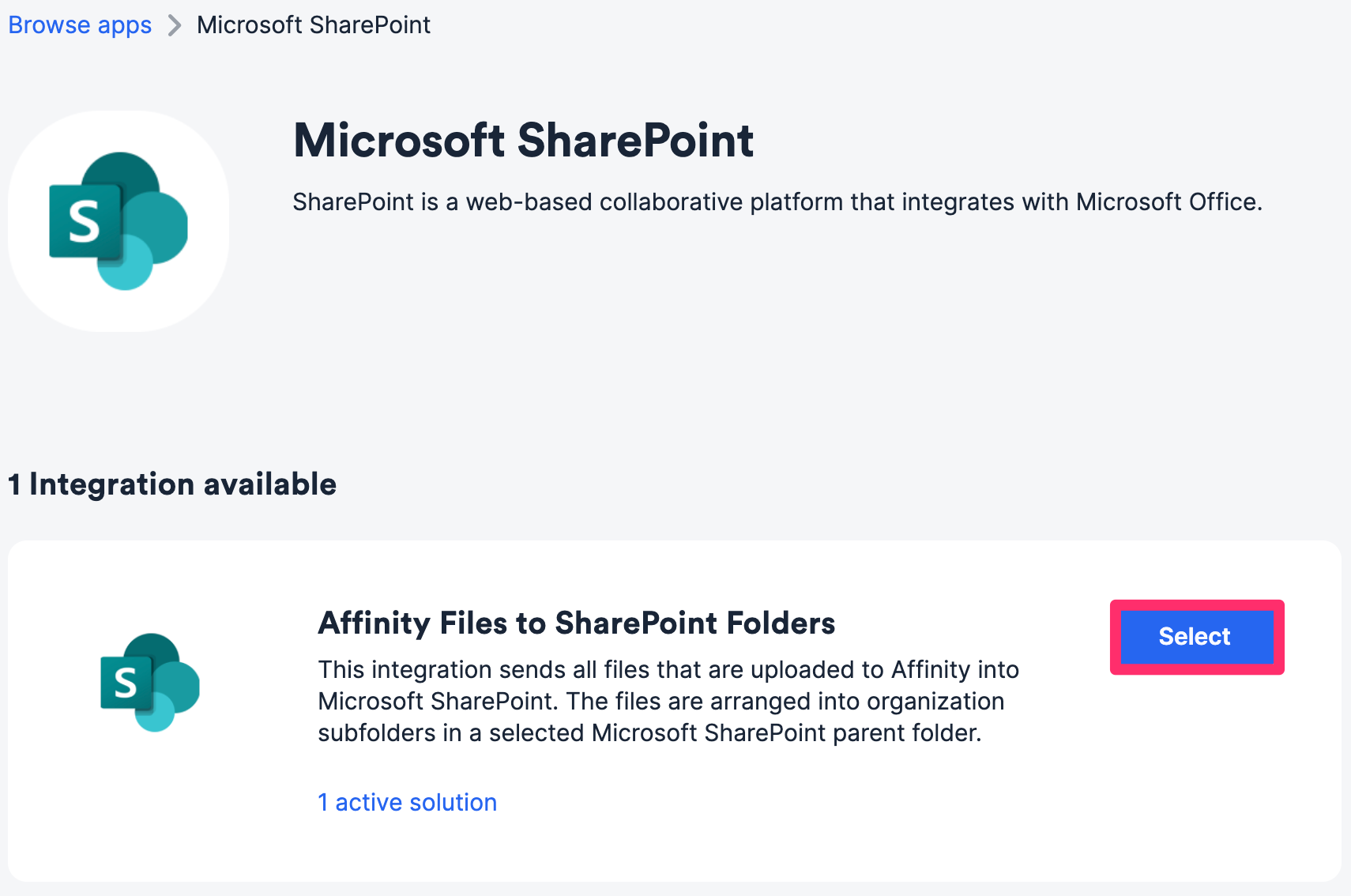Click the Microsoft SharePoint breadcrumb entry

(x=313, y=24)
